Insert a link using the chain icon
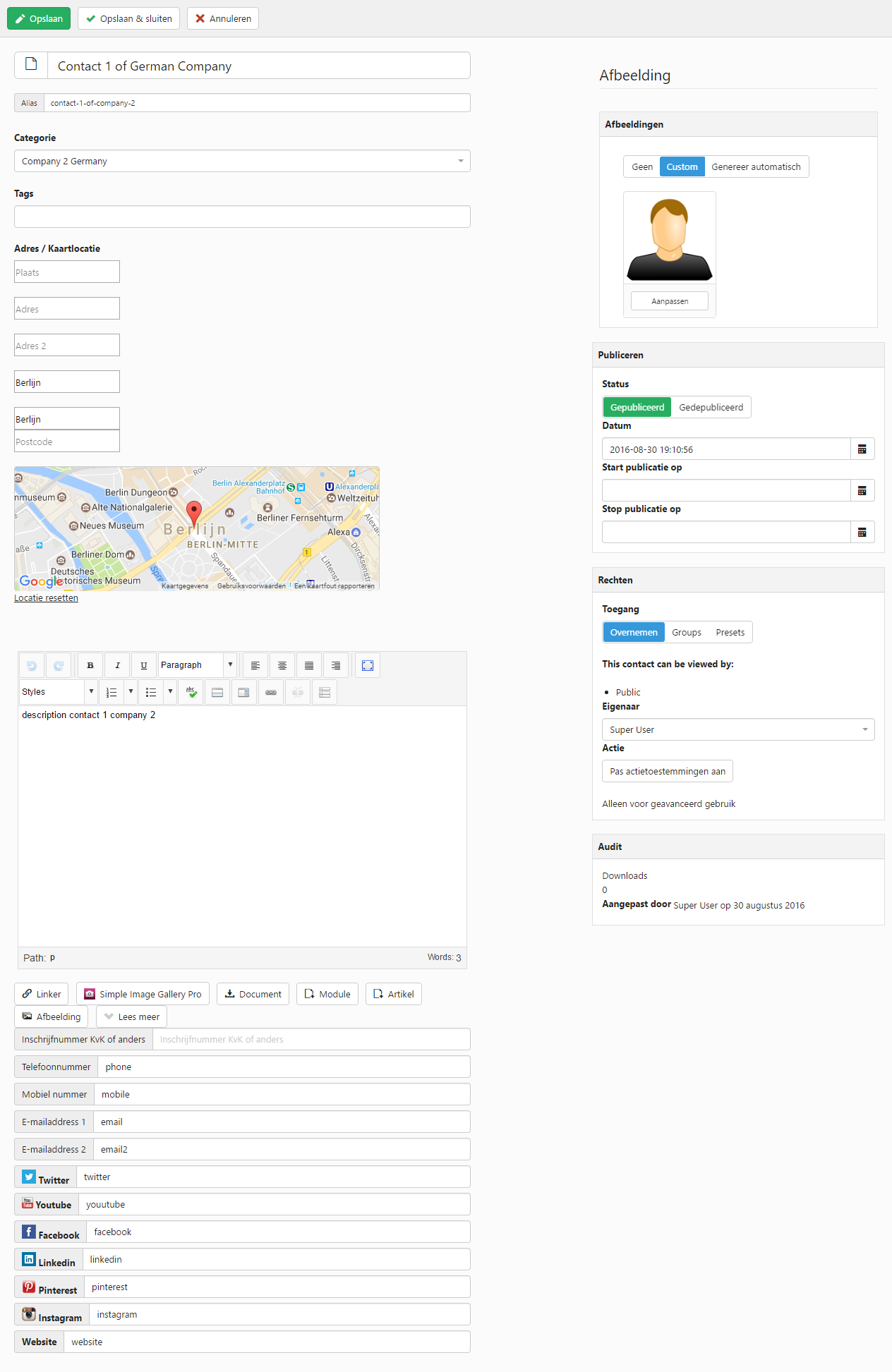The height and width of the screenshot is (1372, 892). [x=271, y=692]
